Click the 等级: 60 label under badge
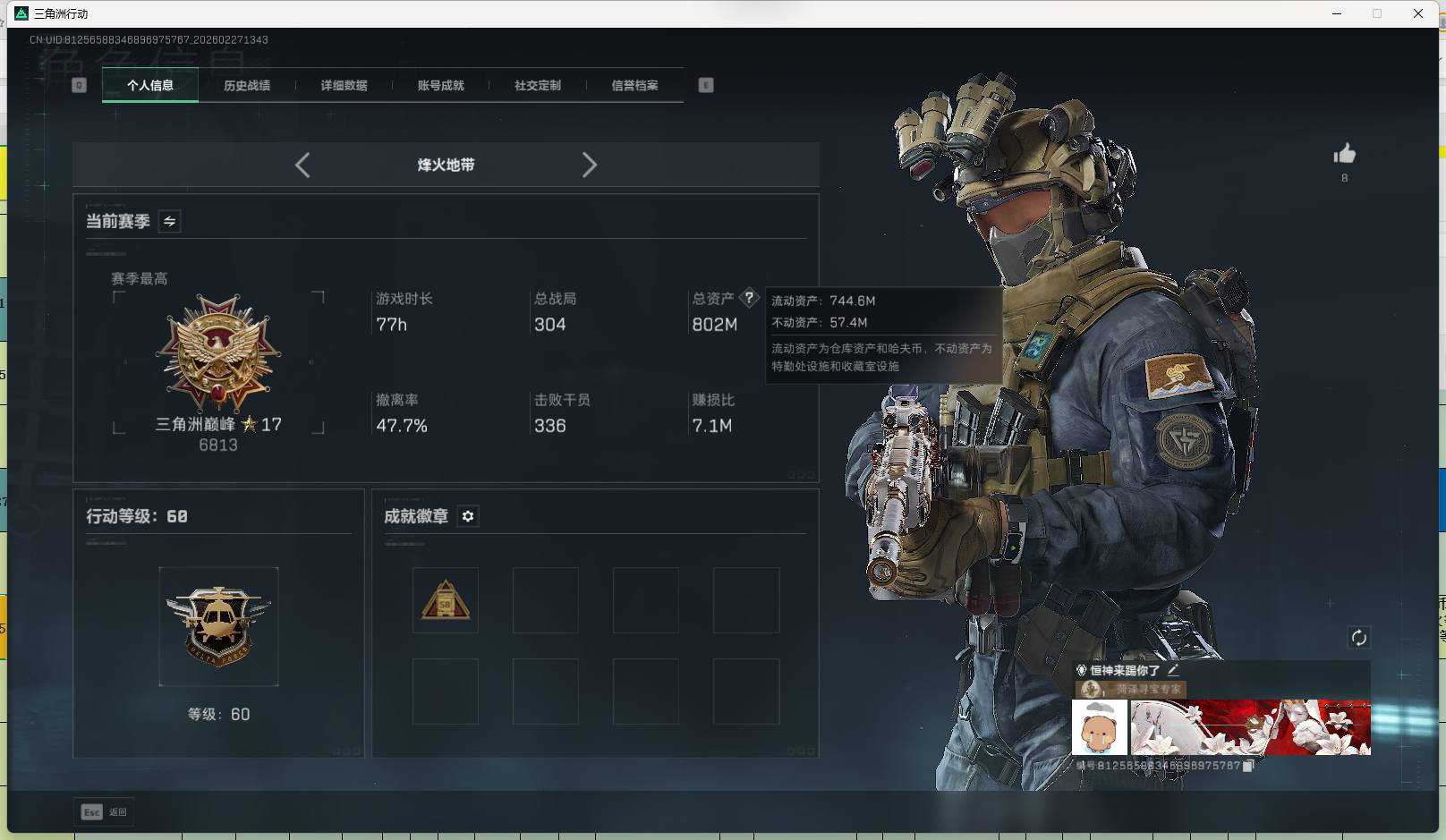 pos(218,715)
